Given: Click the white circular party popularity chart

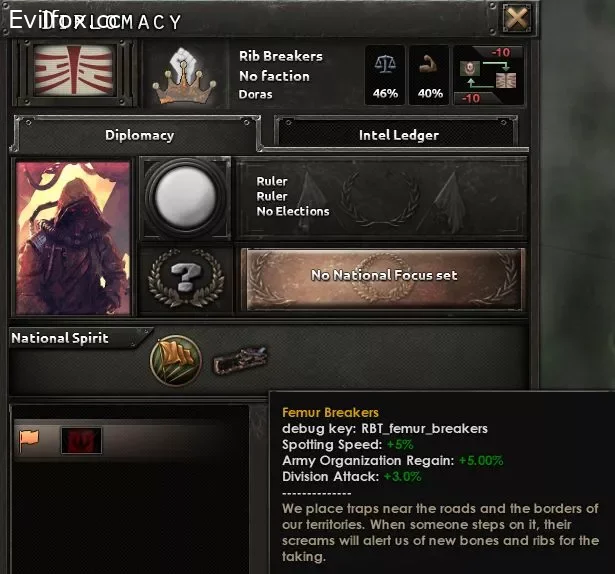Looking at the screenshot, I should [x=186, y=197].
